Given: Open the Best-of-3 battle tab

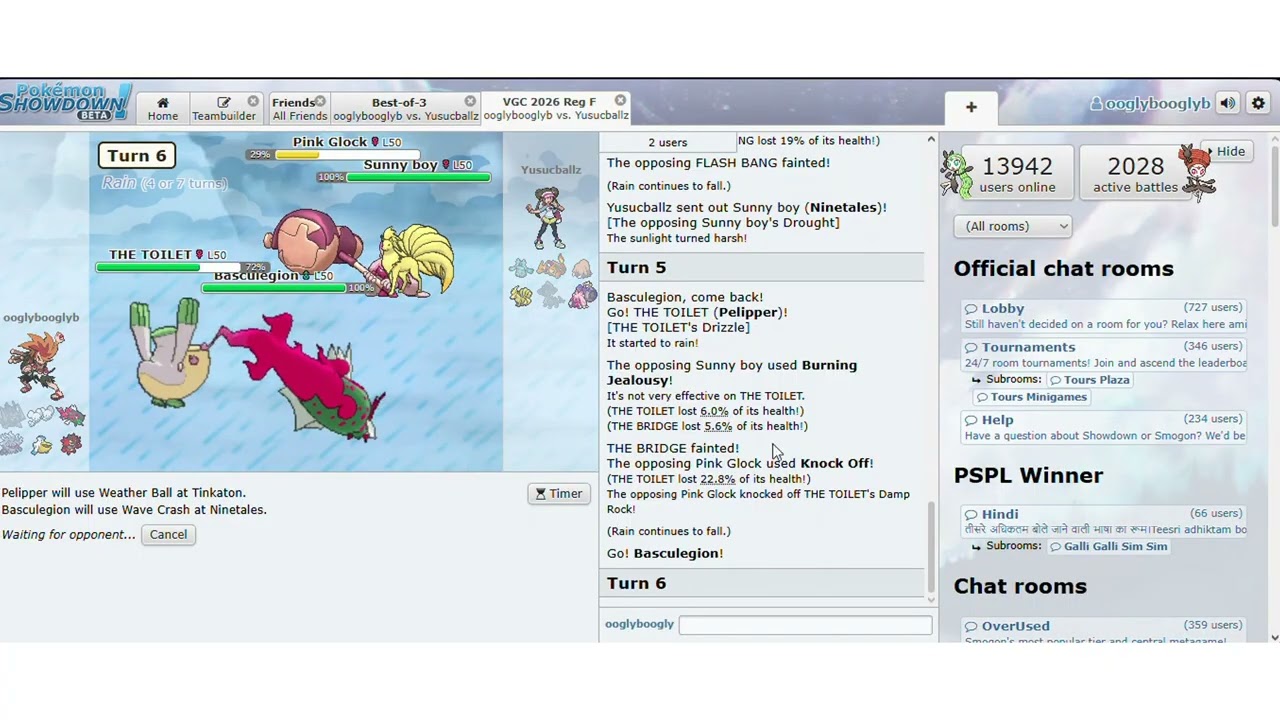Looking at the screenshot, I should pyautogui.click(x=405, y=109).
